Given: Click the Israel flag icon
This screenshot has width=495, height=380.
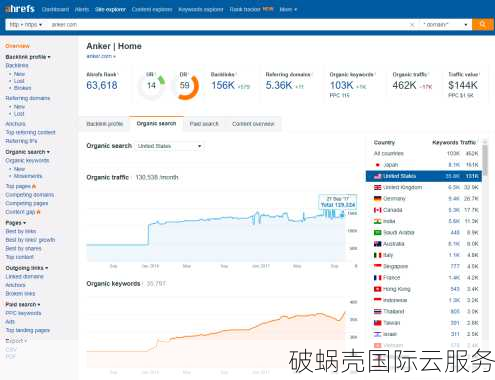Looking at the screenshot, I should coord(377,334).
